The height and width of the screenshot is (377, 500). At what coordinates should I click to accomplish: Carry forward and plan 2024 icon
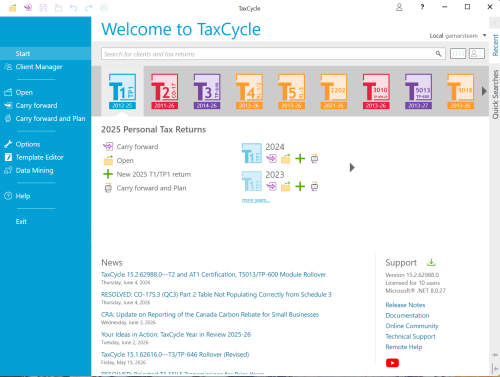pyautogui.click(x=314, y=159)
